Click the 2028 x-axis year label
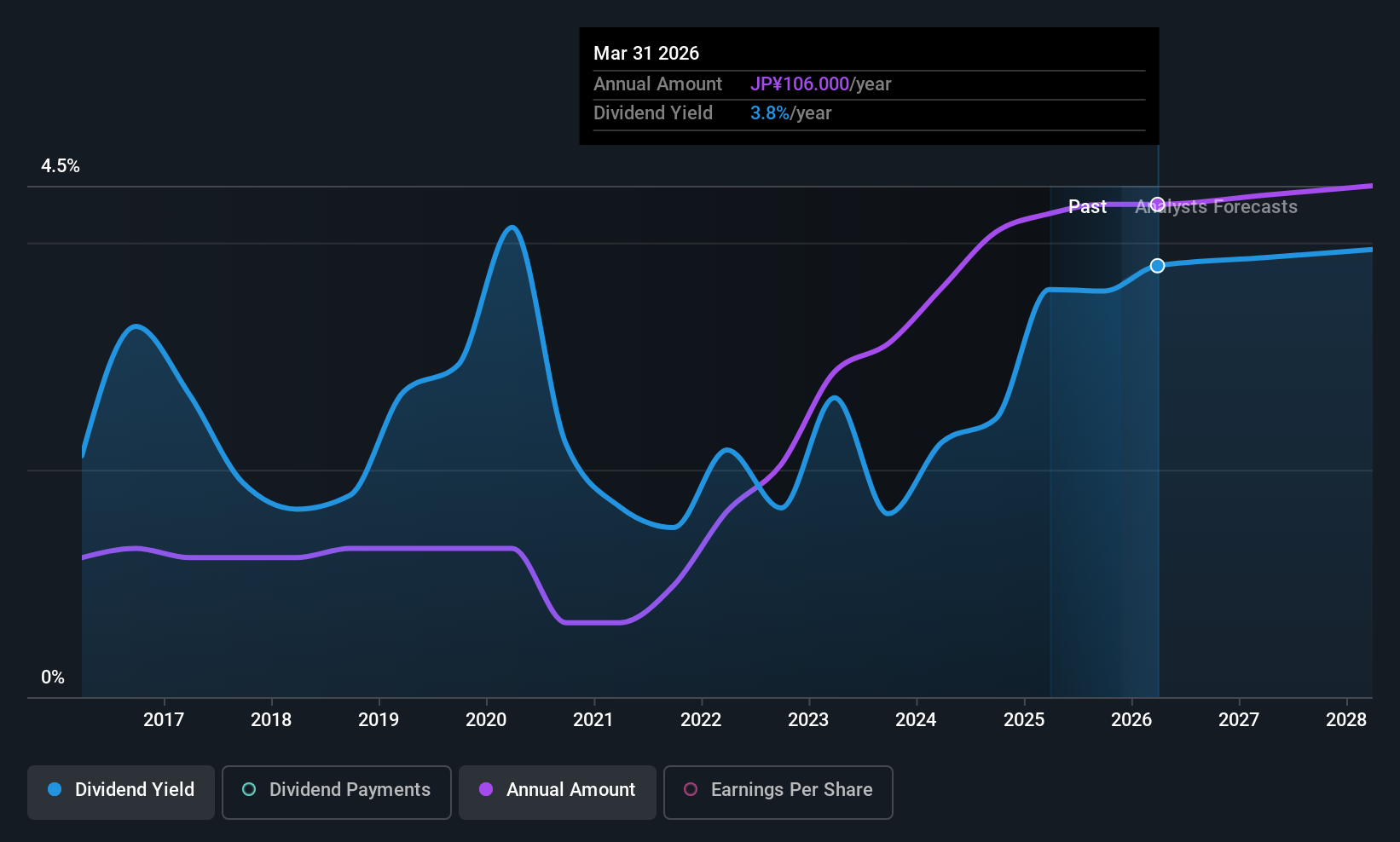 pyautogui.click(x=1346, y=720)
